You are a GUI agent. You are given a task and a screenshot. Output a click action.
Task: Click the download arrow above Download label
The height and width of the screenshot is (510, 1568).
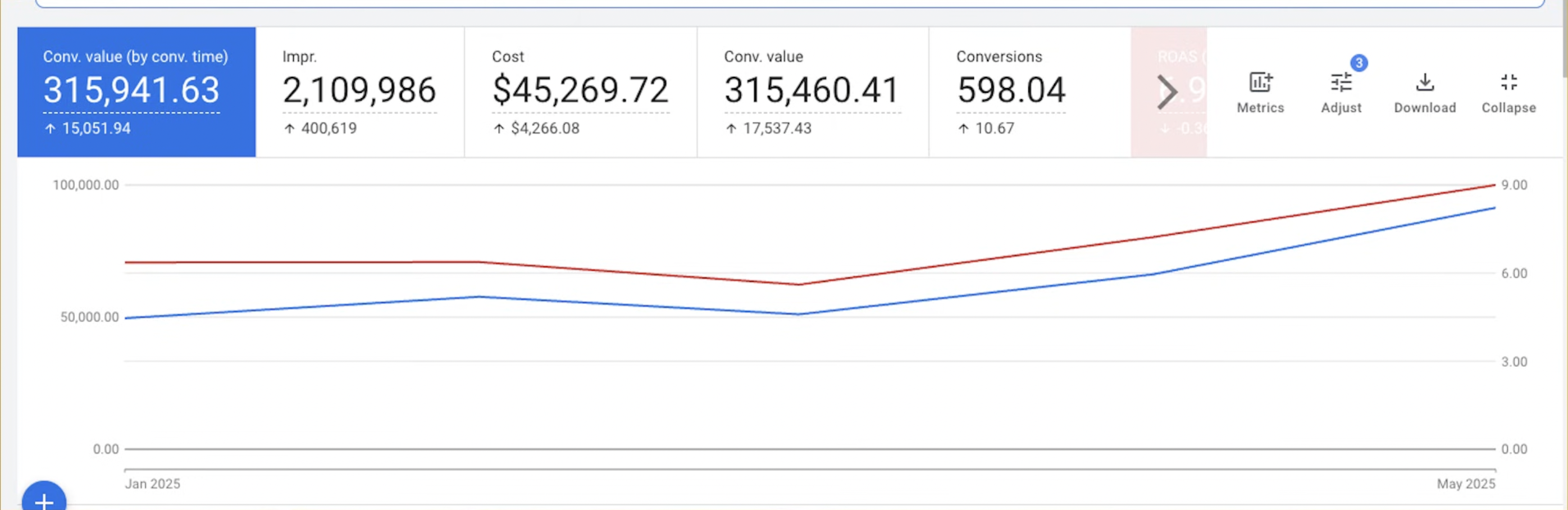tap(1424, 82)
